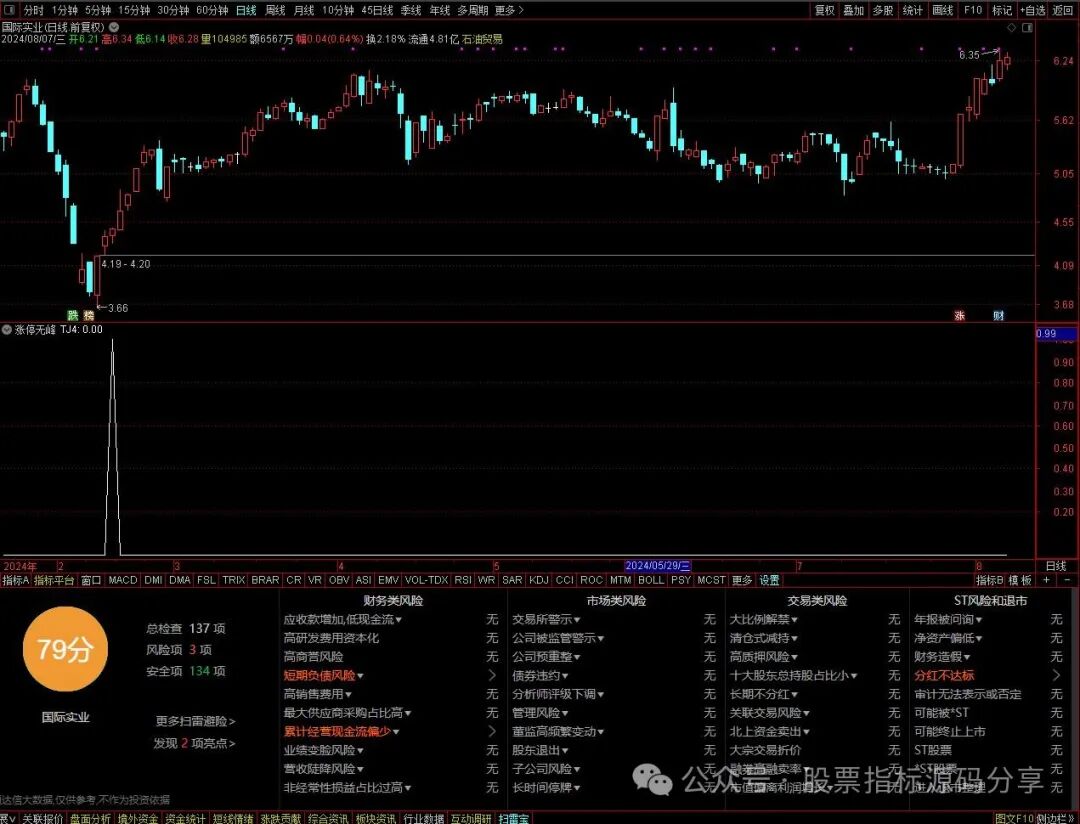Click the 叠加 overlay button
The image size is (1080, 824).
click(853, 10)
